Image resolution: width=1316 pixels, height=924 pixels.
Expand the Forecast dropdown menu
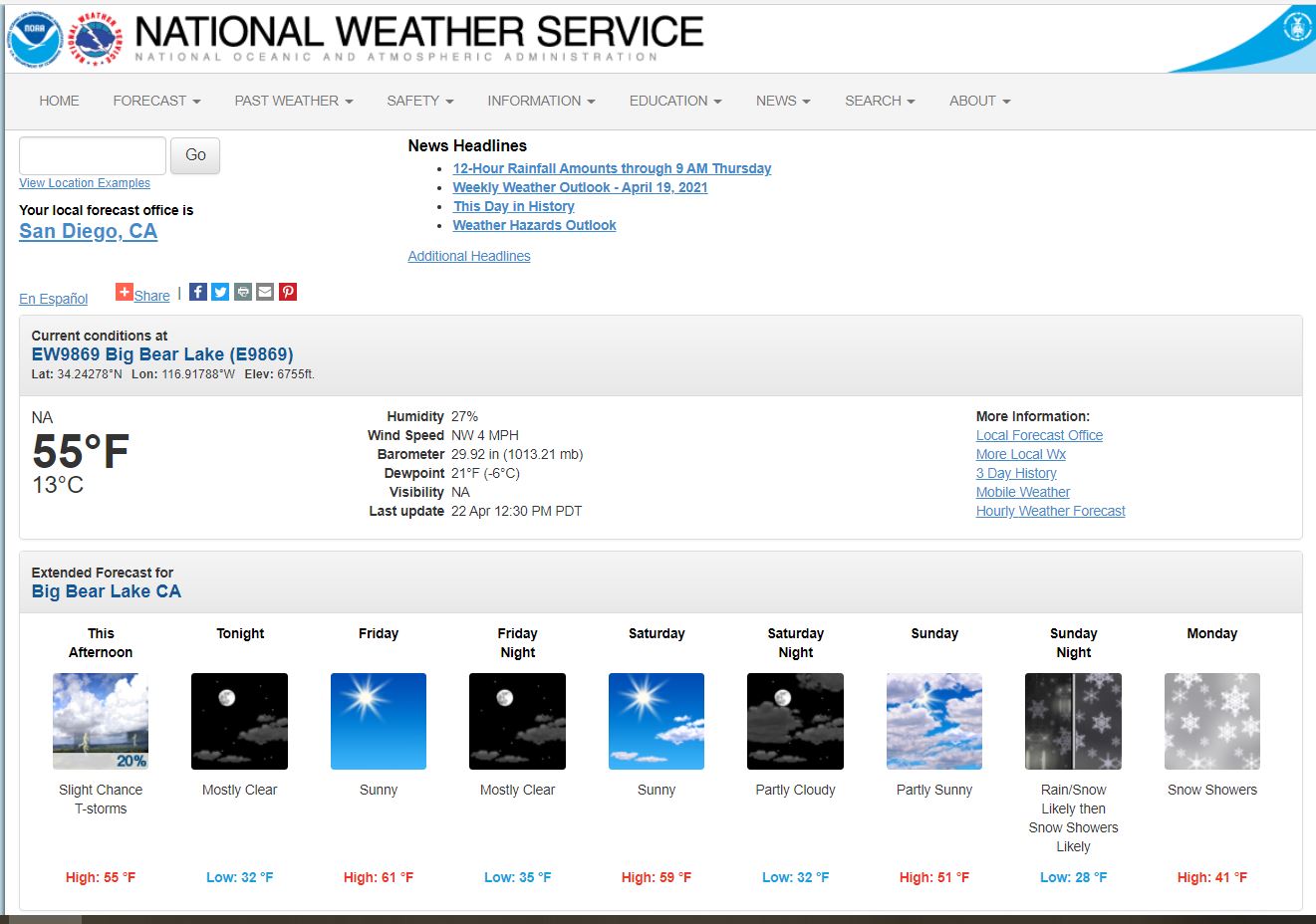coord(156,101)
